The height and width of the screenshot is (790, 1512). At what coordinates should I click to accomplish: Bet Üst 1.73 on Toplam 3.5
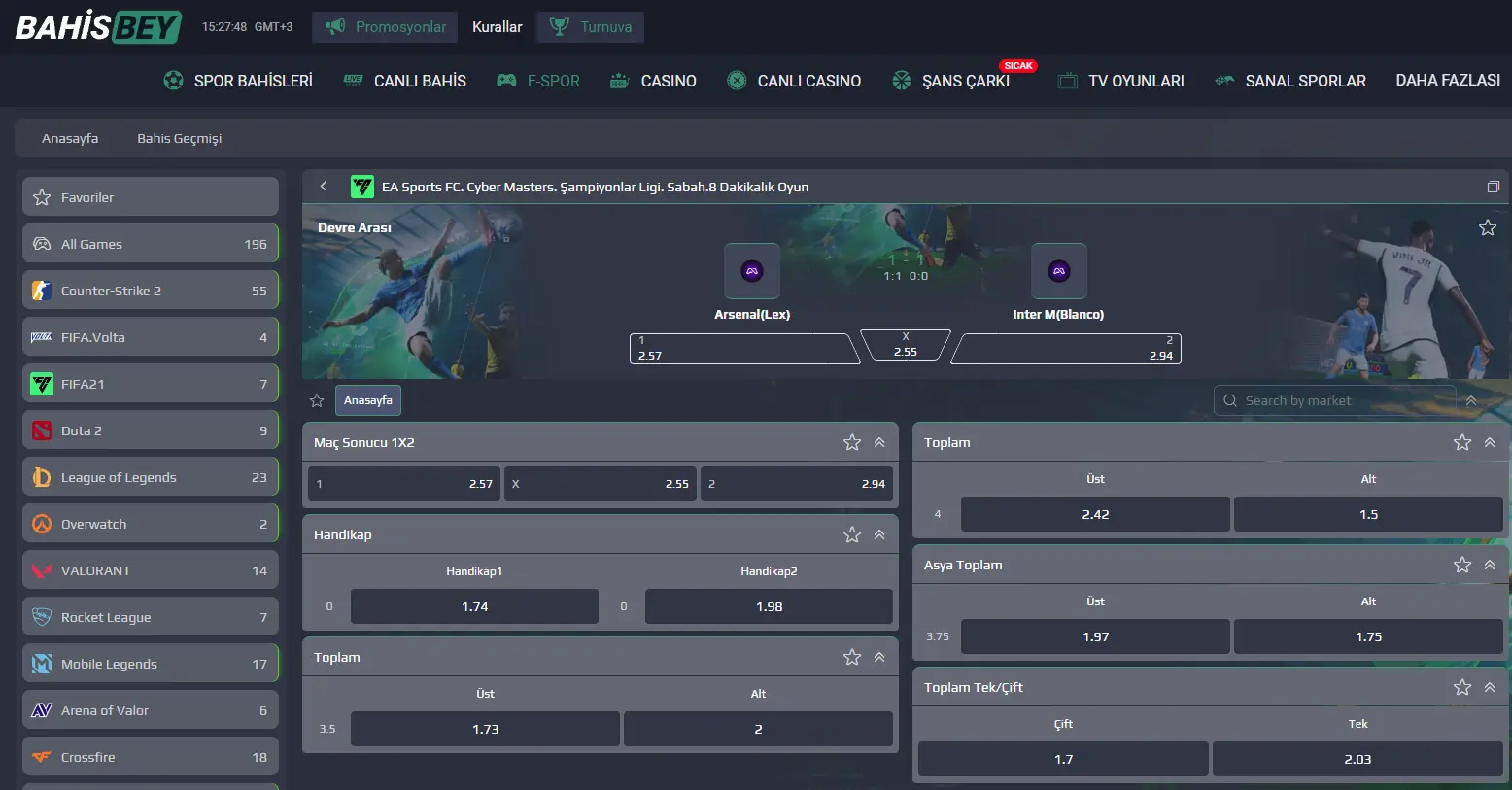[485, 729]
